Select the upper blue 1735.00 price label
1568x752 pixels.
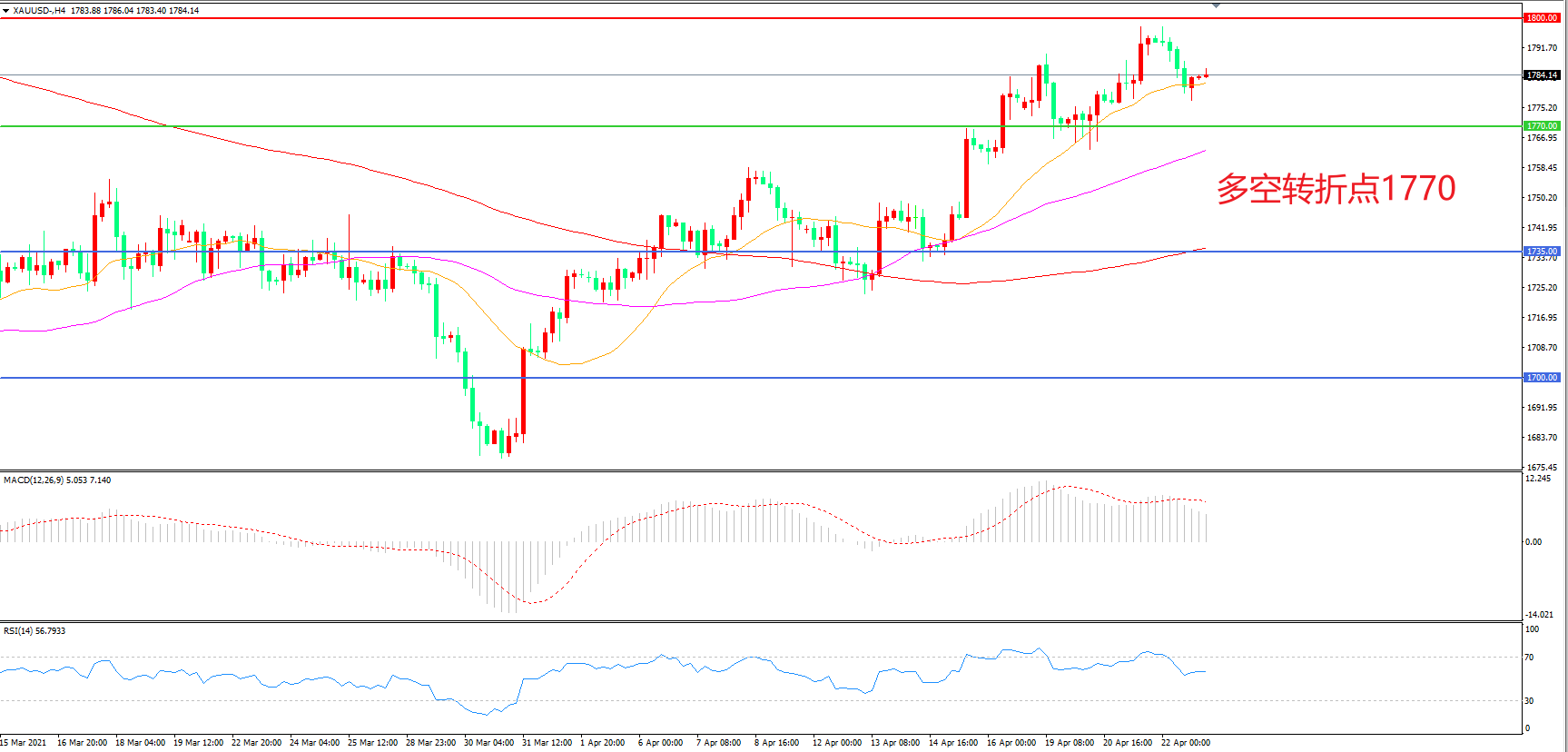click(1541, 252)
